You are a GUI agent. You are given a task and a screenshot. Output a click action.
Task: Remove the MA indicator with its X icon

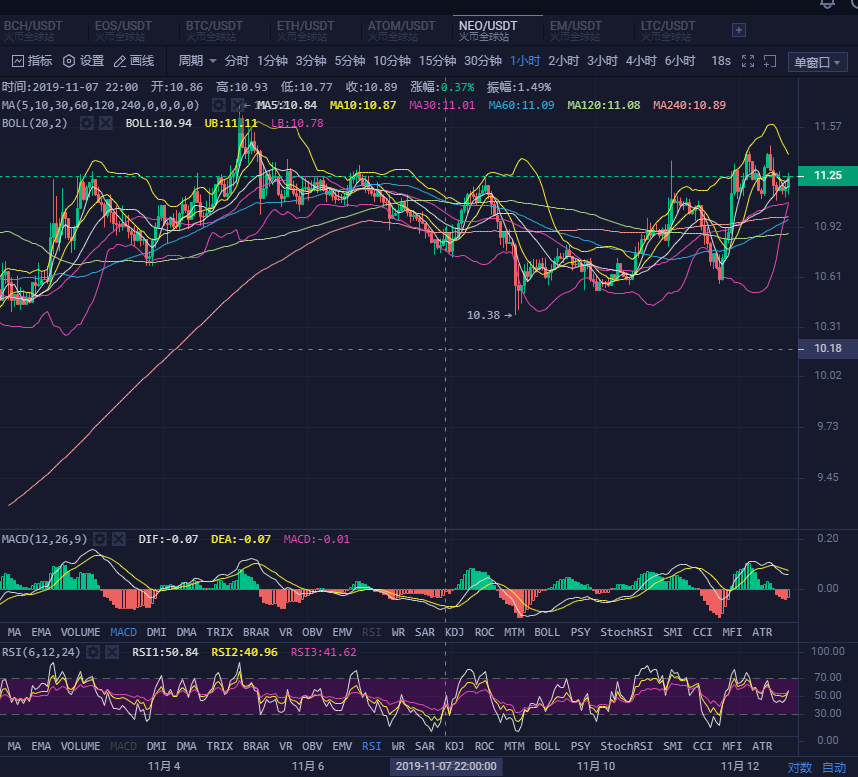click(x=237, y=105)
